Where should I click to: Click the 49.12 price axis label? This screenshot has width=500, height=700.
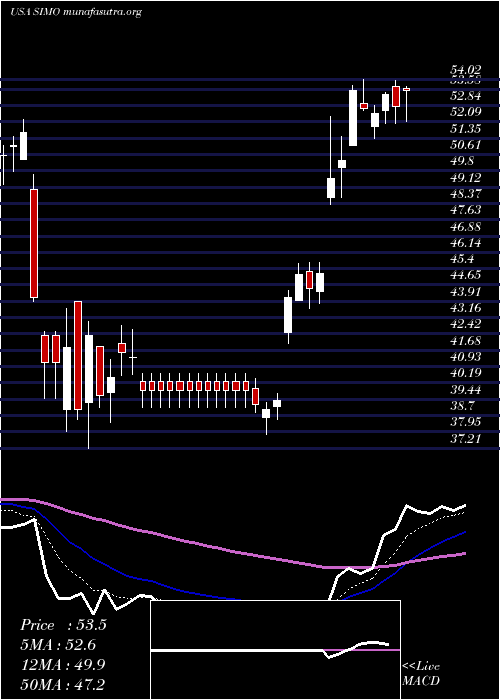pyautogui.click(x=466, y=178)
